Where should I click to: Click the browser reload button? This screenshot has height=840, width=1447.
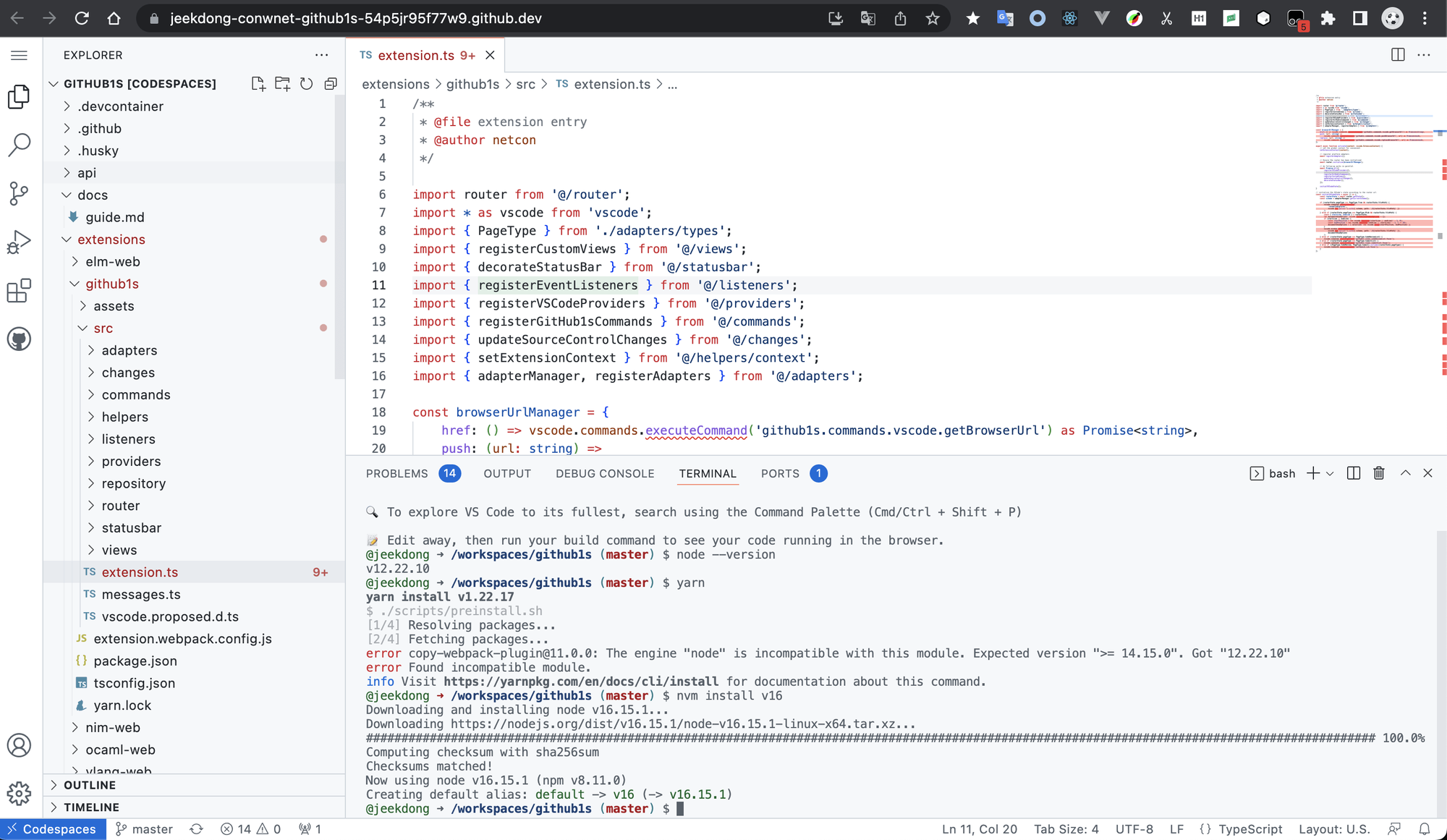(x=82, y=18)
